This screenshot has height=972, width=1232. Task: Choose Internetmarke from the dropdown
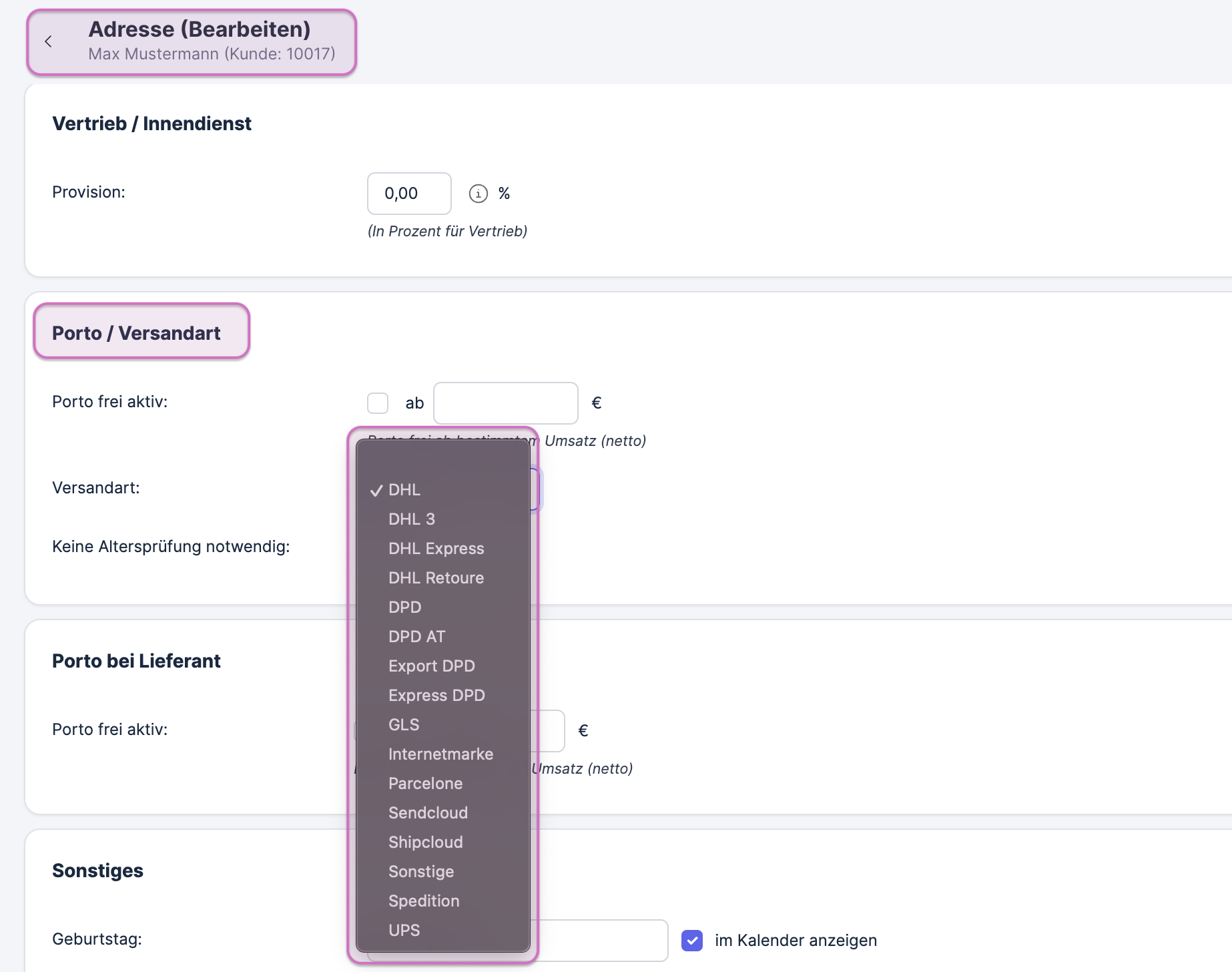(440, 754)
